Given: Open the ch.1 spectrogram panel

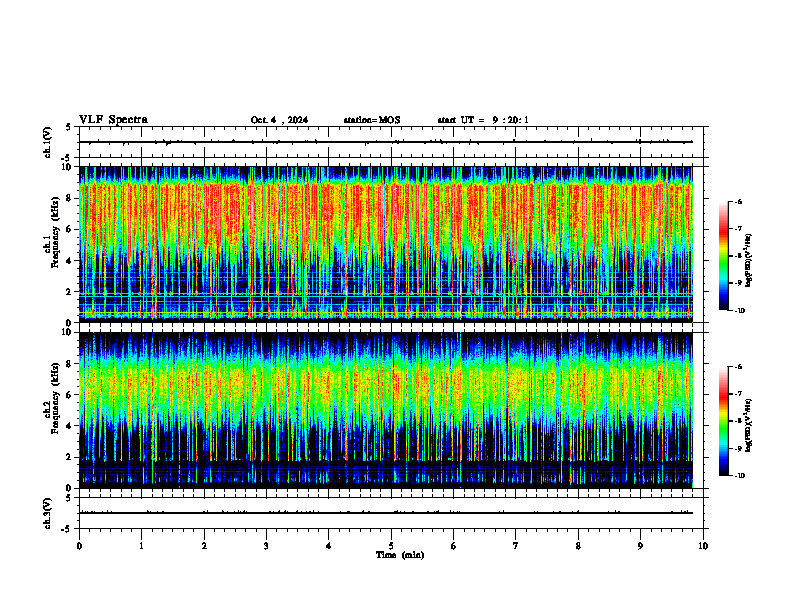Looking at the screenshot, I should (x=386, y=244).
